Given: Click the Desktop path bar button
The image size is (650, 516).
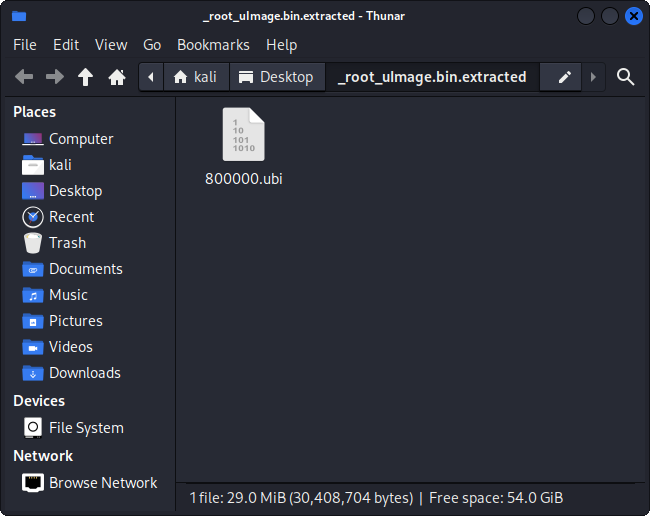Looking at the screenshot, I should click(276, 77).
